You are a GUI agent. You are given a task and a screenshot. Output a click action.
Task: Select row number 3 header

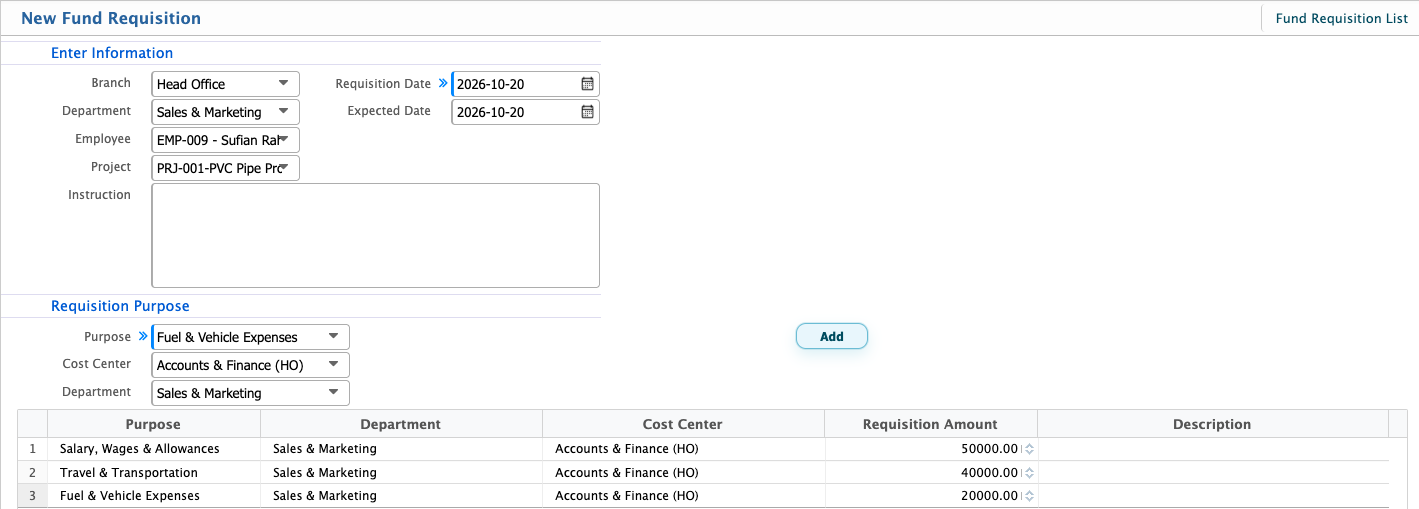(x=32, y=495)
